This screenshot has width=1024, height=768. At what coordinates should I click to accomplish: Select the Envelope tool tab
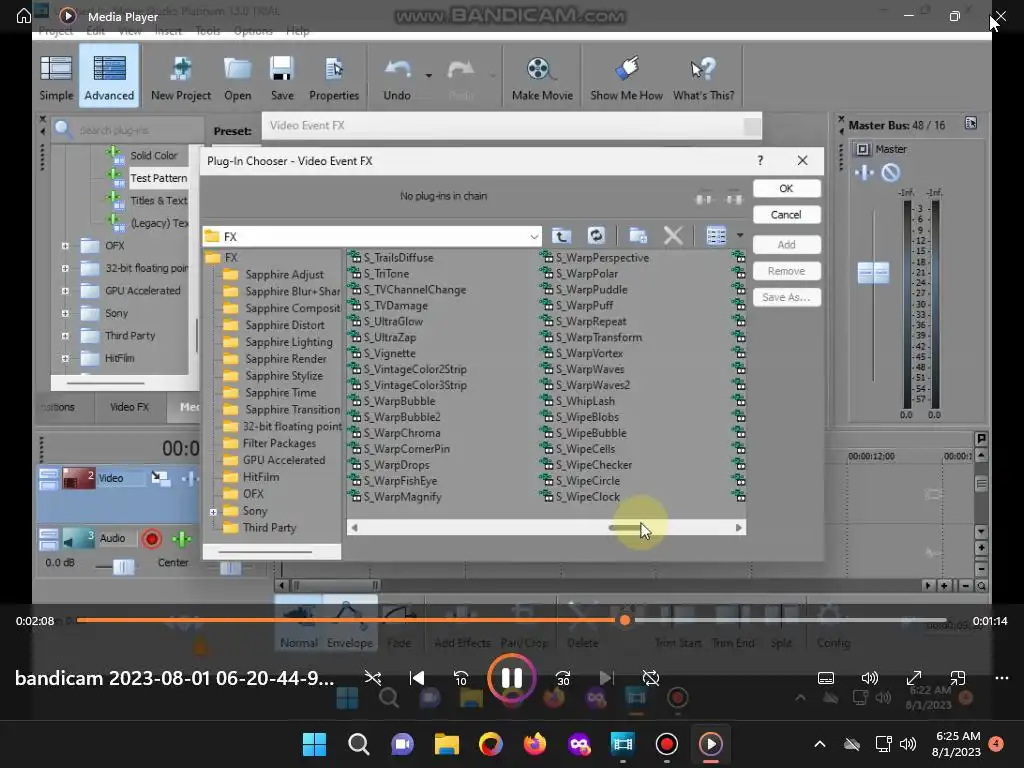pos(349,622)
